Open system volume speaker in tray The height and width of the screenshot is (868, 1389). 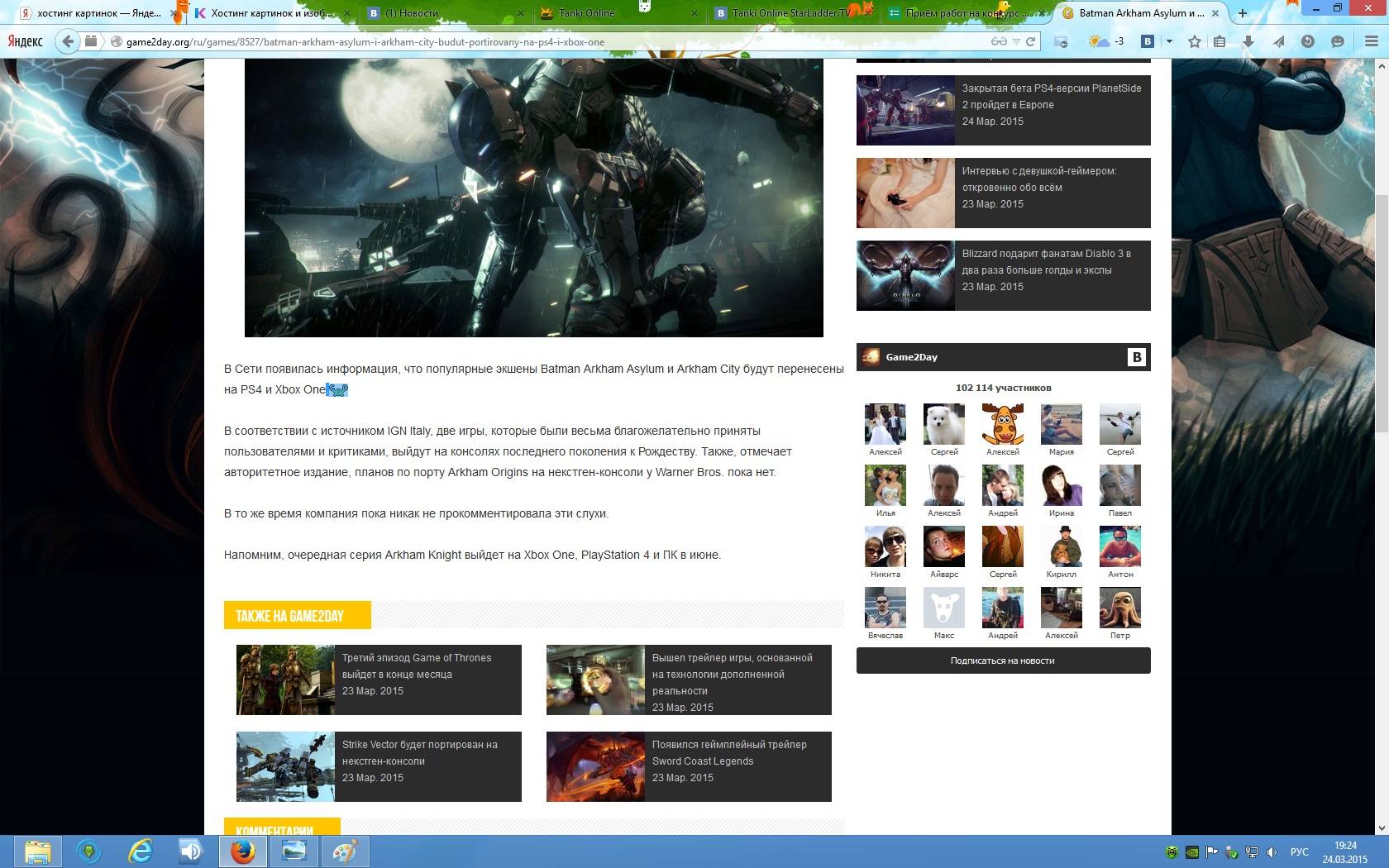1272,852
